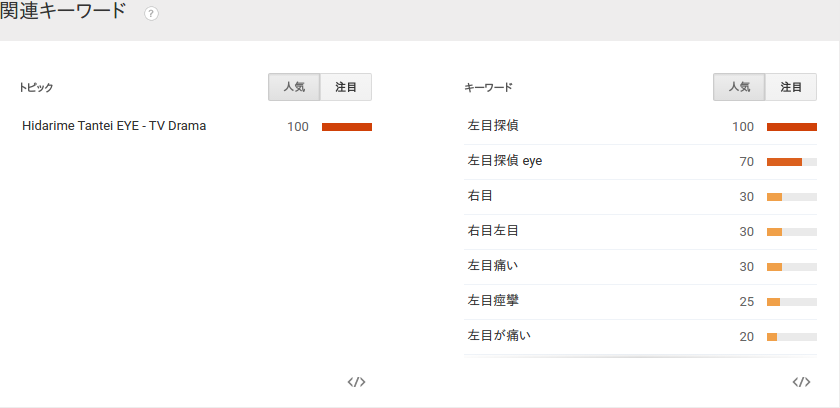Click the 左目探偵 keyword
This screenshot has height=408, width=840.
[x=493, y=126]
